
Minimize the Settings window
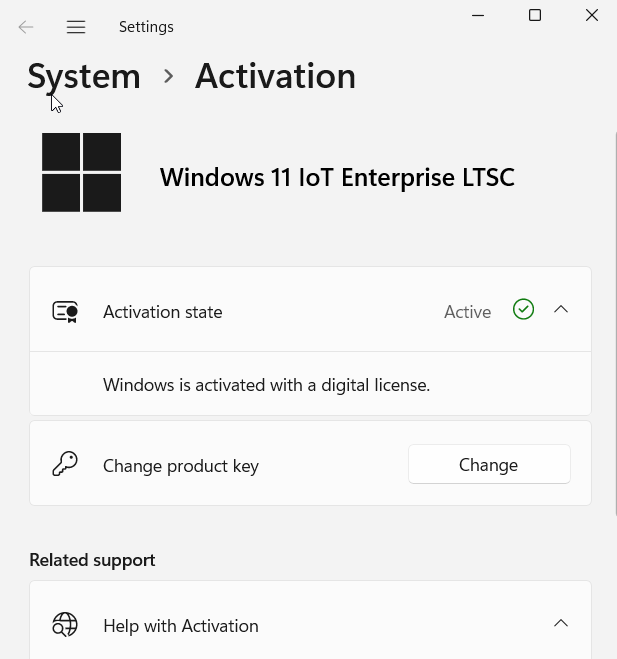(478, 16)
